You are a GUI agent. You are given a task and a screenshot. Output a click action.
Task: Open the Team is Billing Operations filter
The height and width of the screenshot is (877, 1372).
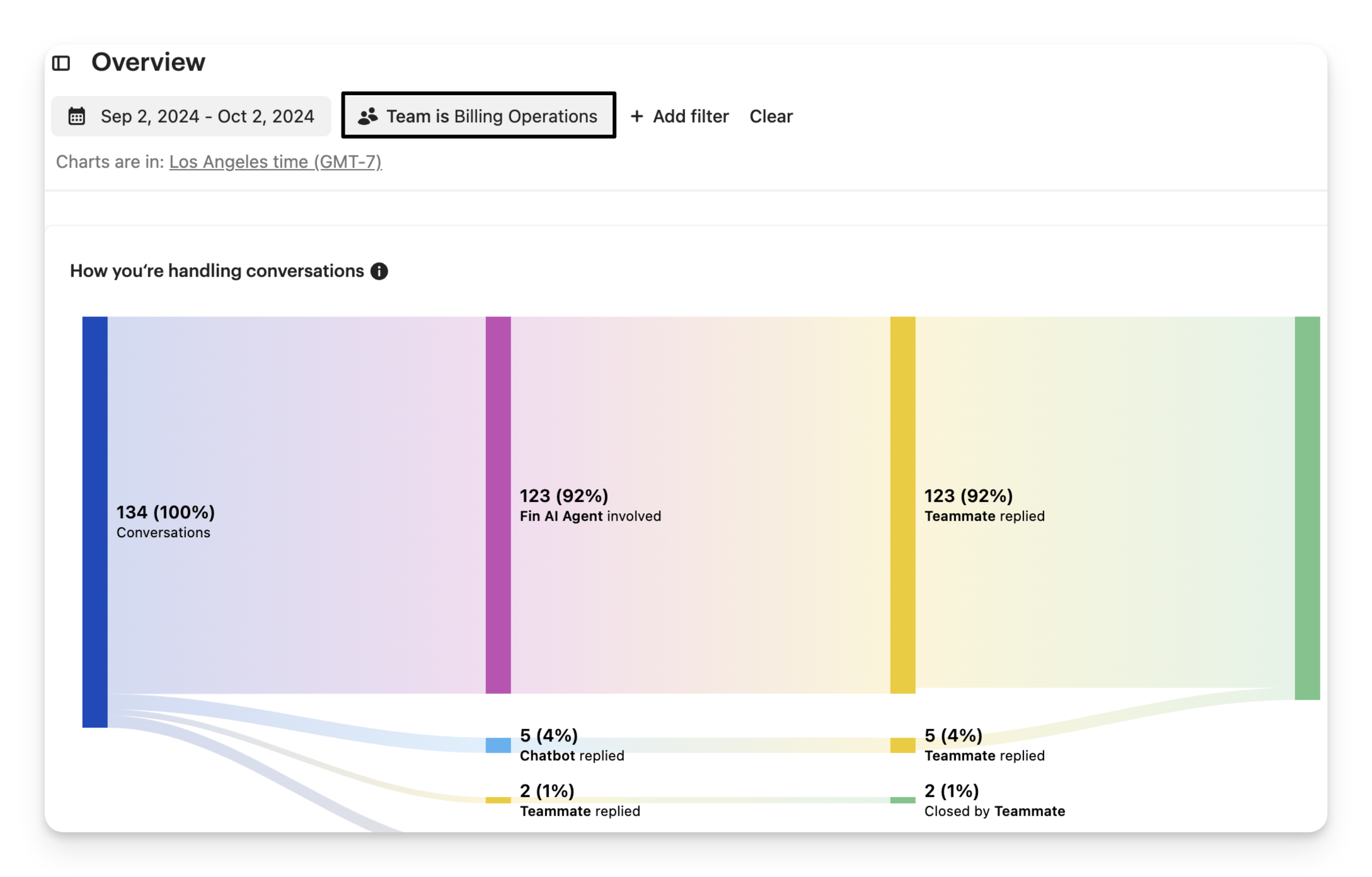click(479, 116)
